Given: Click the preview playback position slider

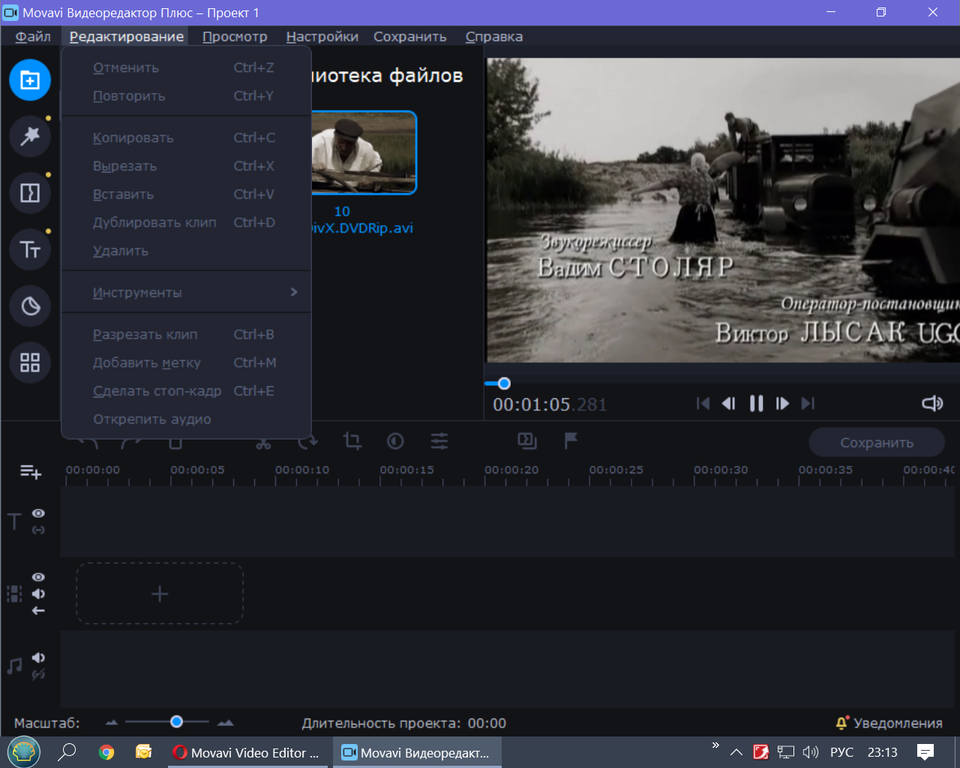Looking at the screenshot, I should [504, 383].
